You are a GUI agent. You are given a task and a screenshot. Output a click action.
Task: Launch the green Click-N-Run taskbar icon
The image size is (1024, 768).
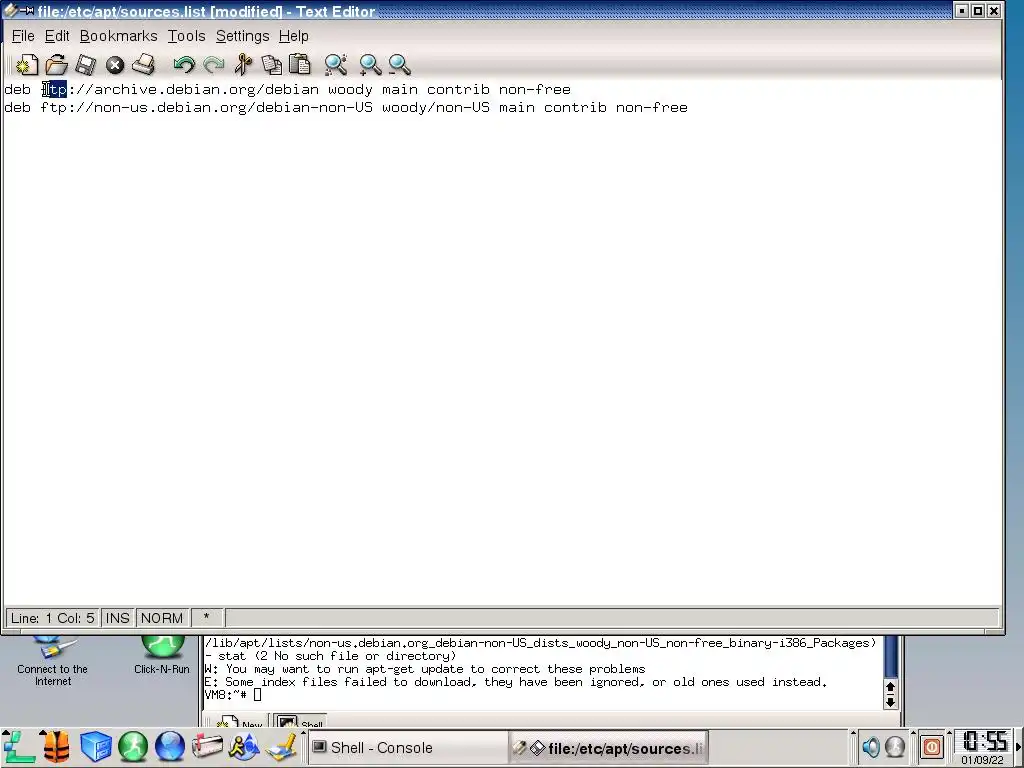[133, 748]
